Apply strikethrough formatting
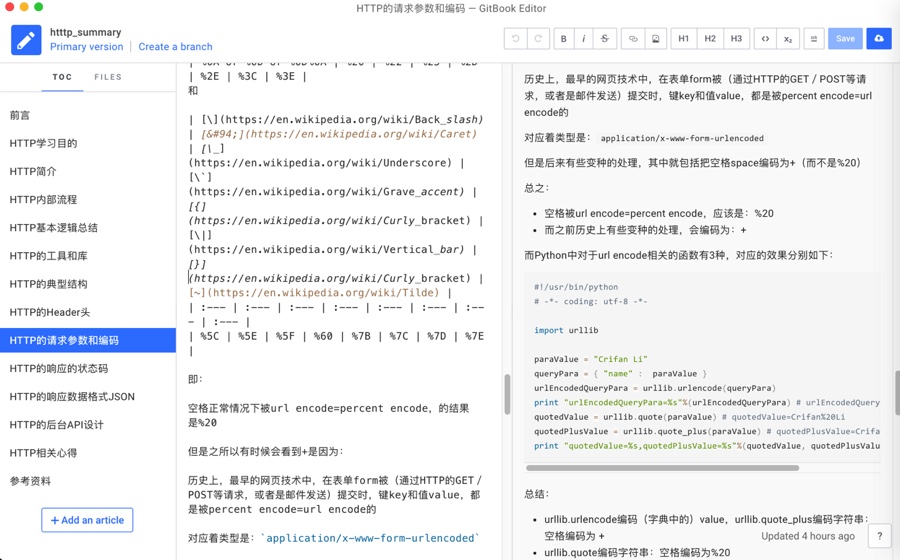The image size is (900, 560). (x=604, y=38)
